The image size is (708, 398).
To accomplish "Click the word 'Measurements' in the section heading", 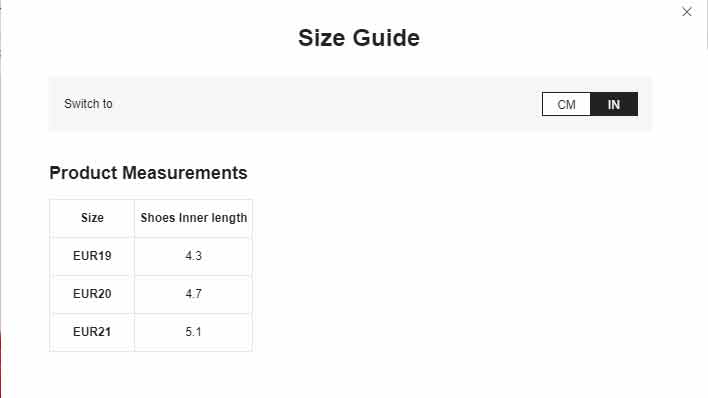I will tap(185, 173).
